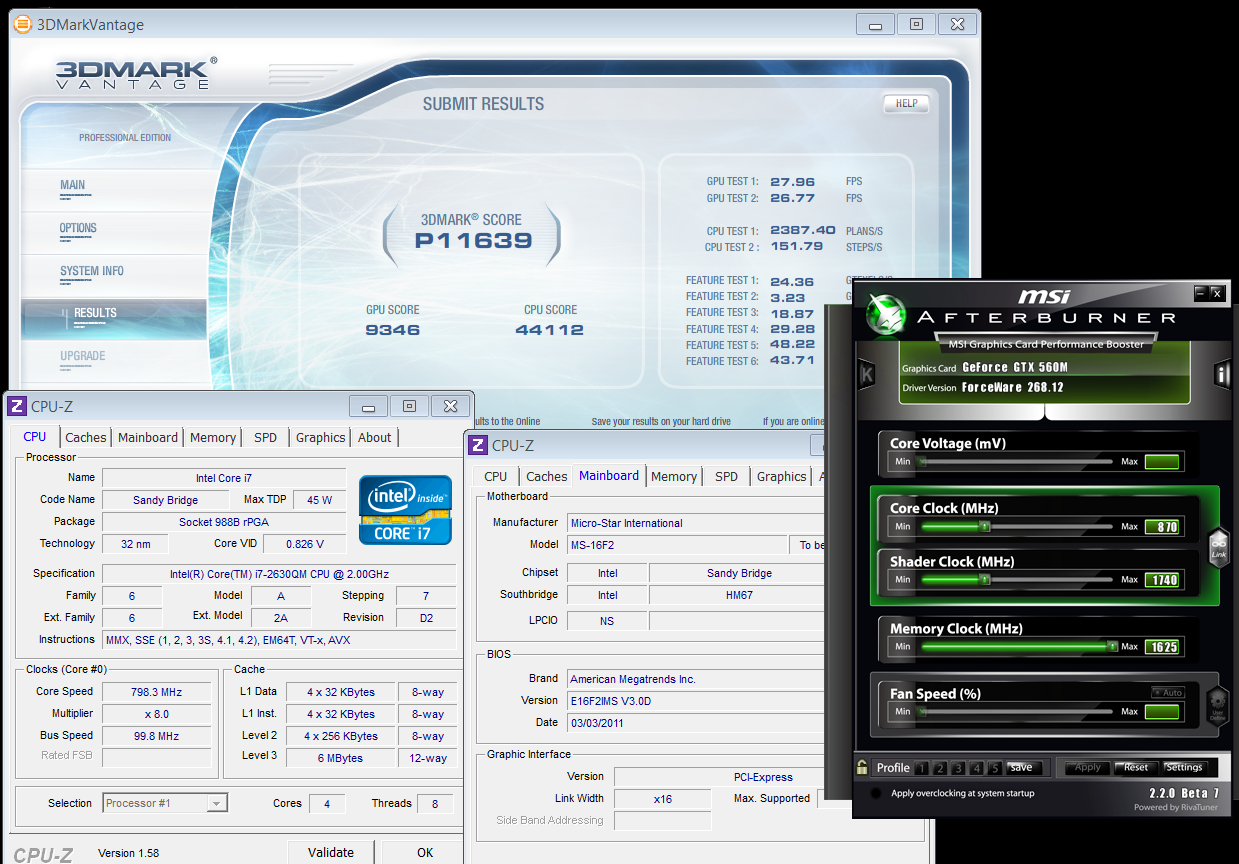1239x864 pixels.
Task: Open Afterburner Settings
Action: tap(1184, 768)
